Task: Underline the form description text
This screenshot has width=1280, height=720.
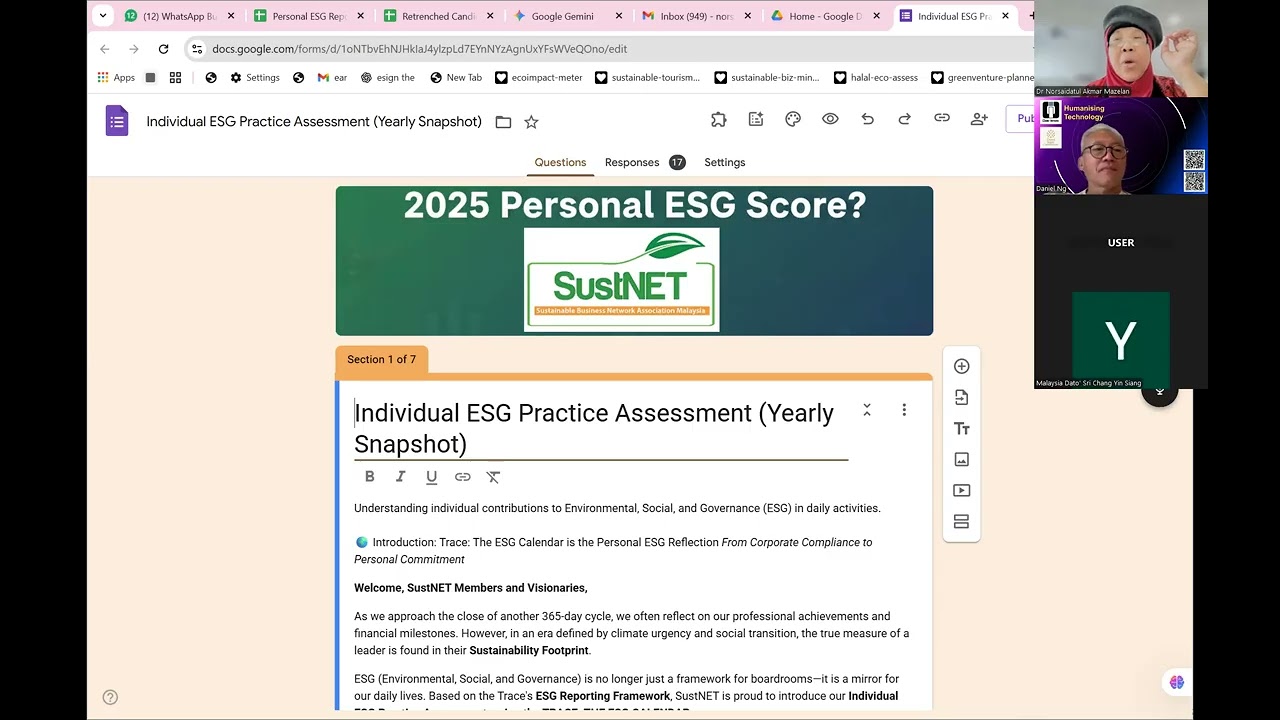Action: coord(431,477)
